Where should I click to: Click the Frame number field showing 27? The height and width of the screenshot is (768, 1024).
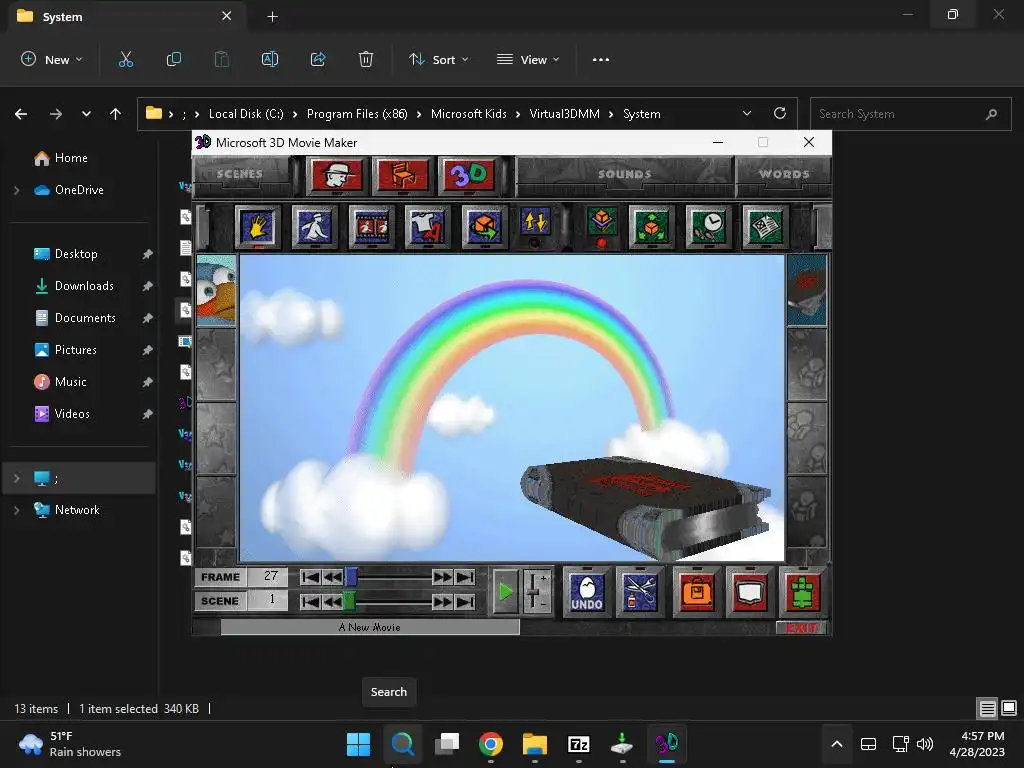269,576
